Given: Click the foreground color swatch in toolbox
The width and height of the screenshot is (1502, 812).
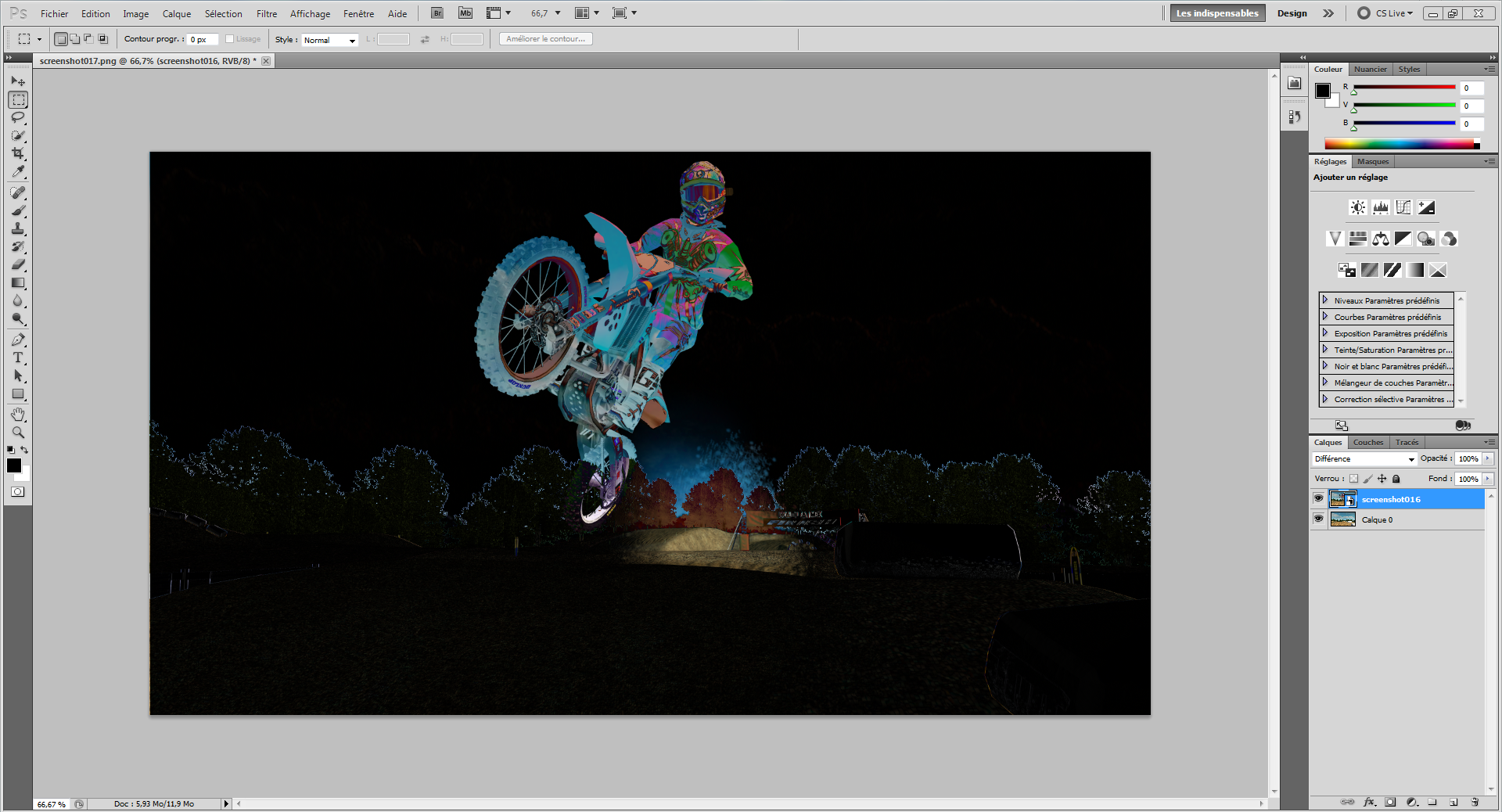Looking at the screenshot, I should [13, 465].
